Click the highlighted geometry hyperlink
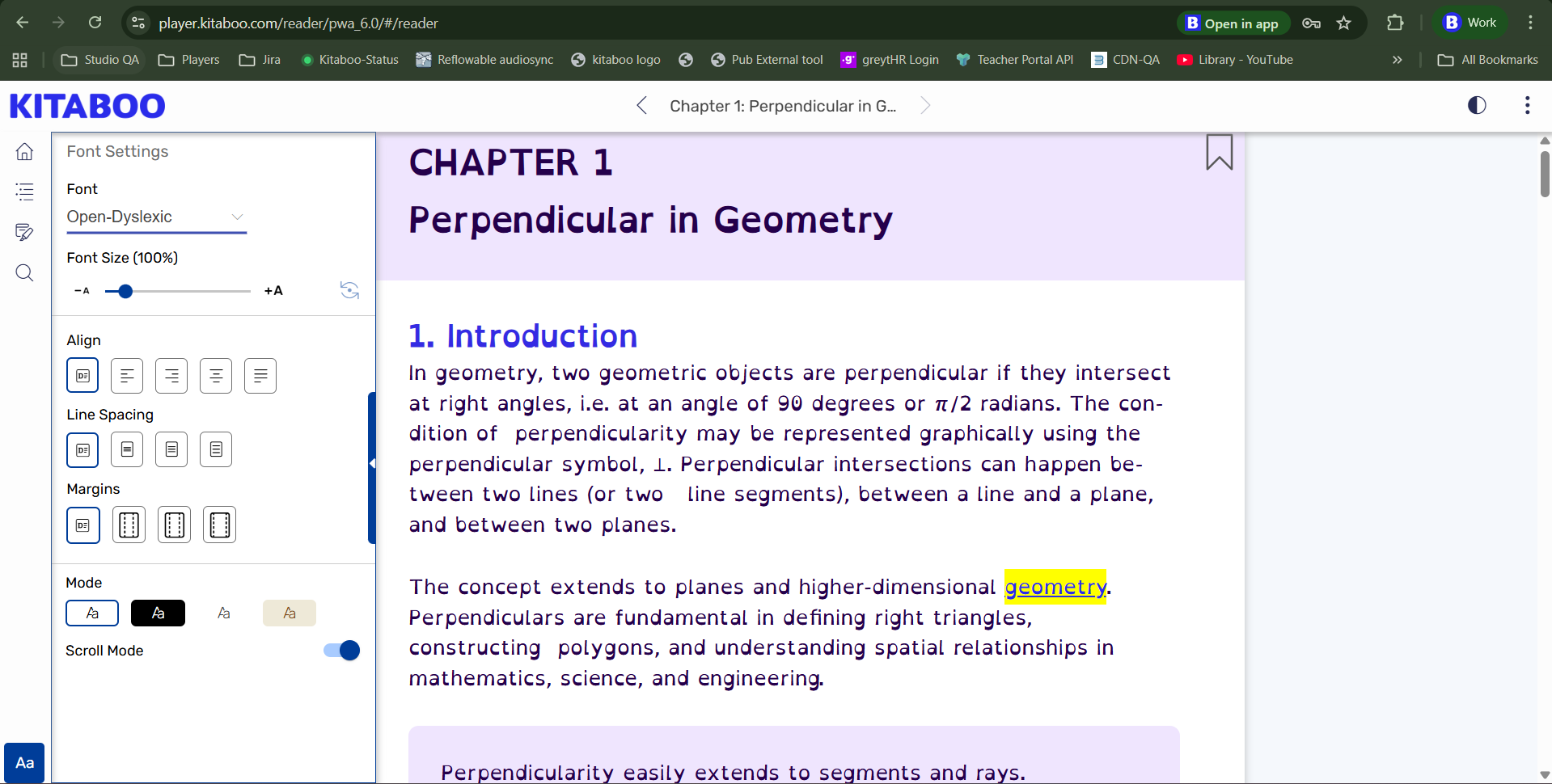Image resolution: width=1552 pixels, height=784 pixels. click(1055, 587)
